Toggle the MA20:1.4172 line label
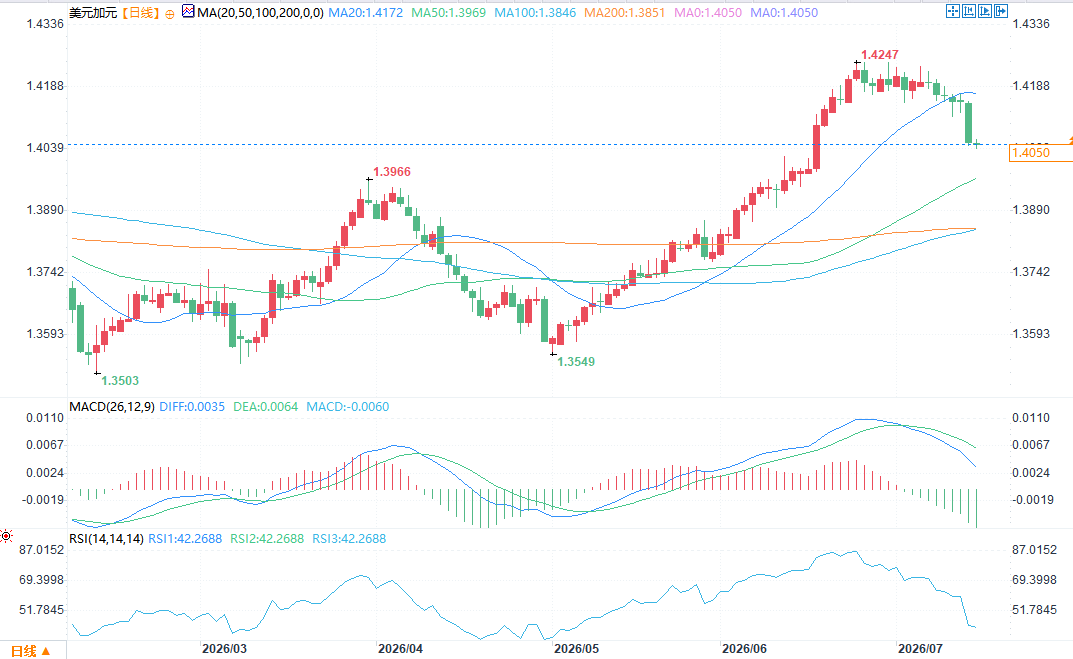The width and height of the screenshot is (1073, 659). [365, 12]
